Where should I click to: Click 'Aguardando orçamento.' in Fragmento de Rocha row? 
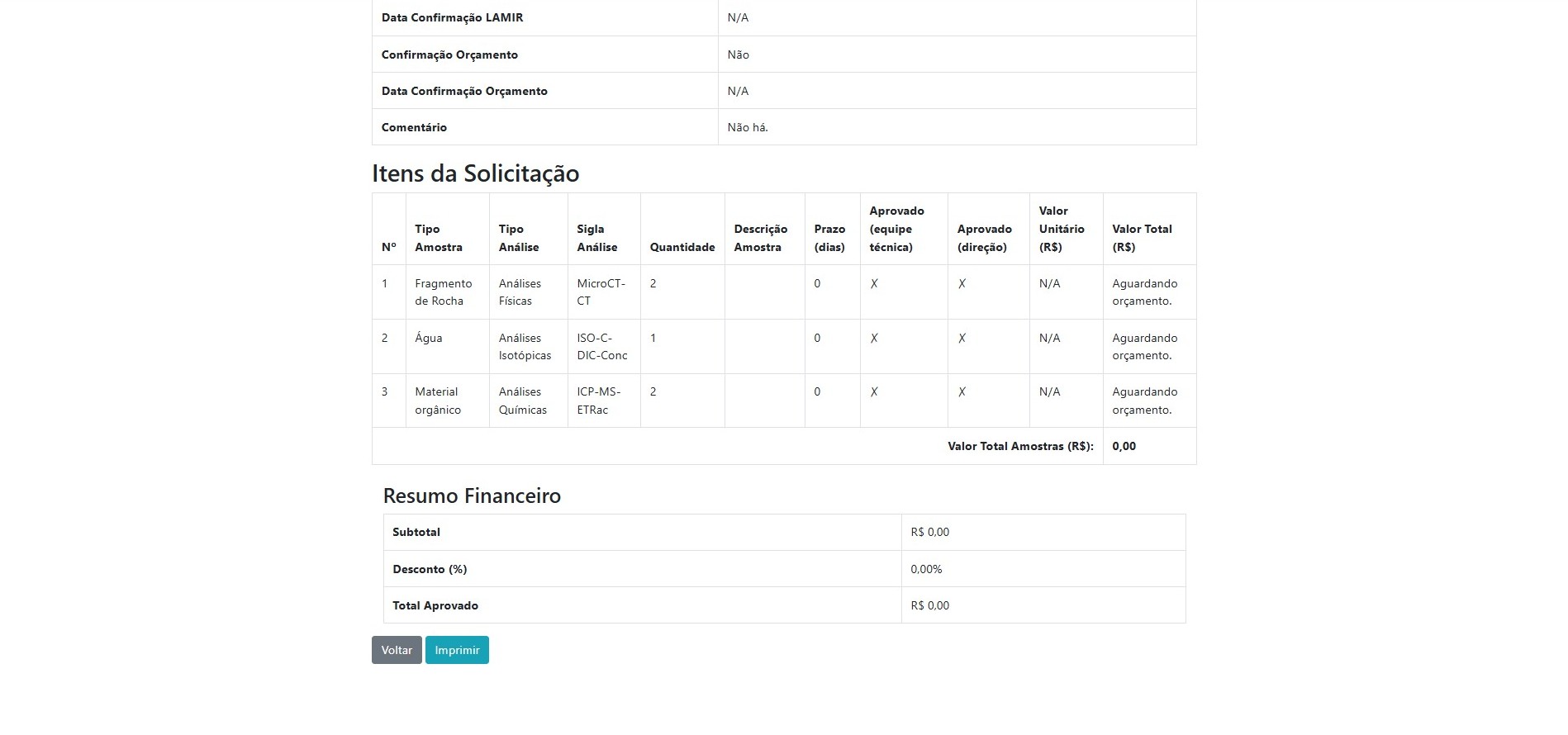point(1145,292)
